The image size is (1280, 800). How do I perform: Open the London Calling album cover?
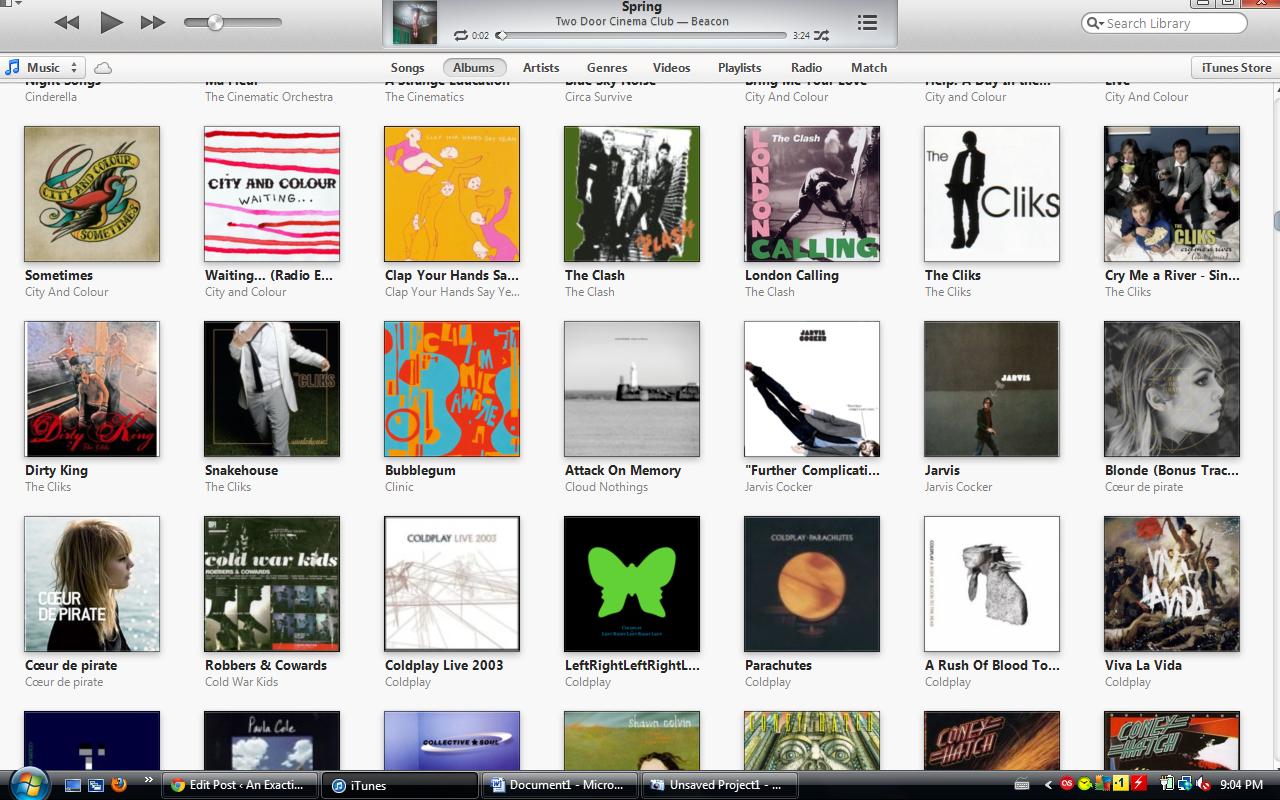point(811,194)
